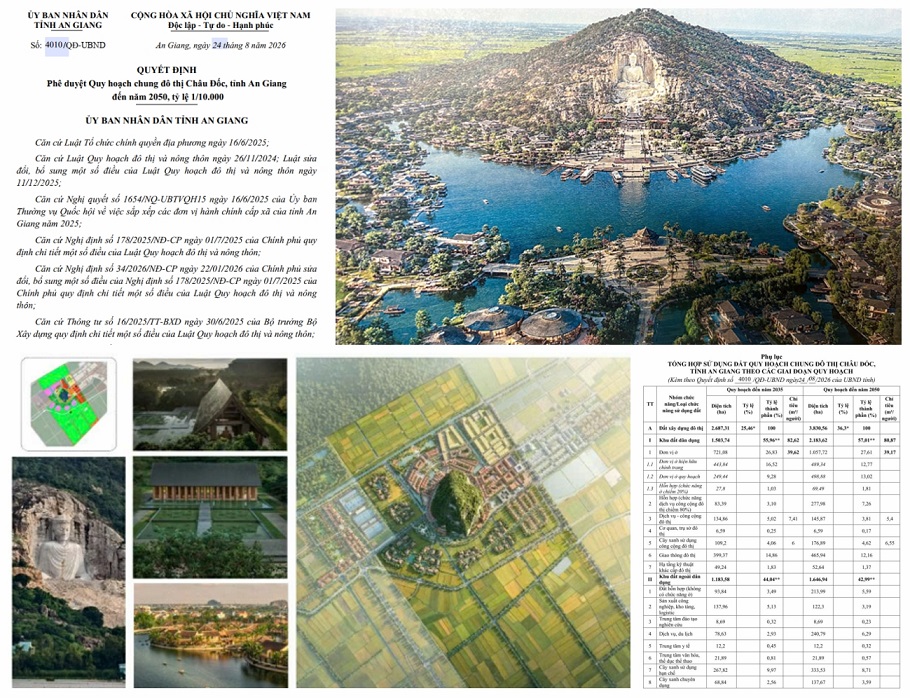Select the carved Buddha cliff photo
This screenshot has height=698, width=910.
point(68,572)
